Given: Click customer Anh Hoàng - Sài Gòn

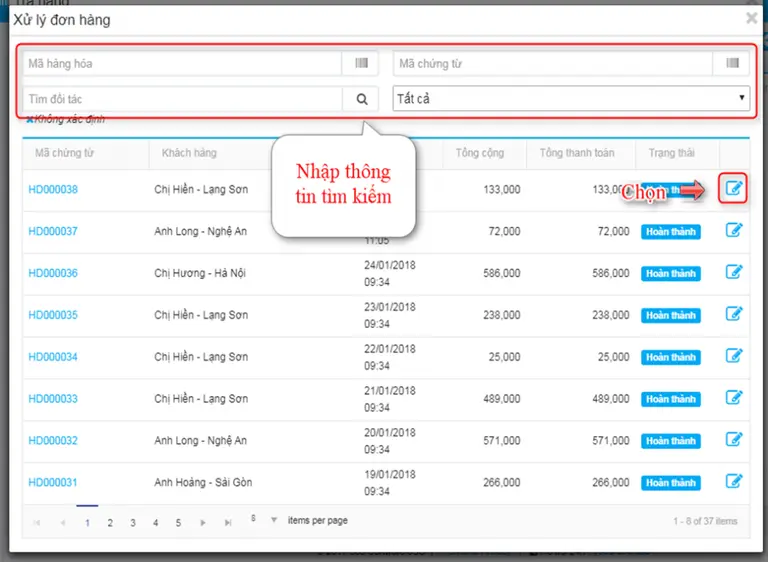Looking at the screenshot, I should click(203, 483).
